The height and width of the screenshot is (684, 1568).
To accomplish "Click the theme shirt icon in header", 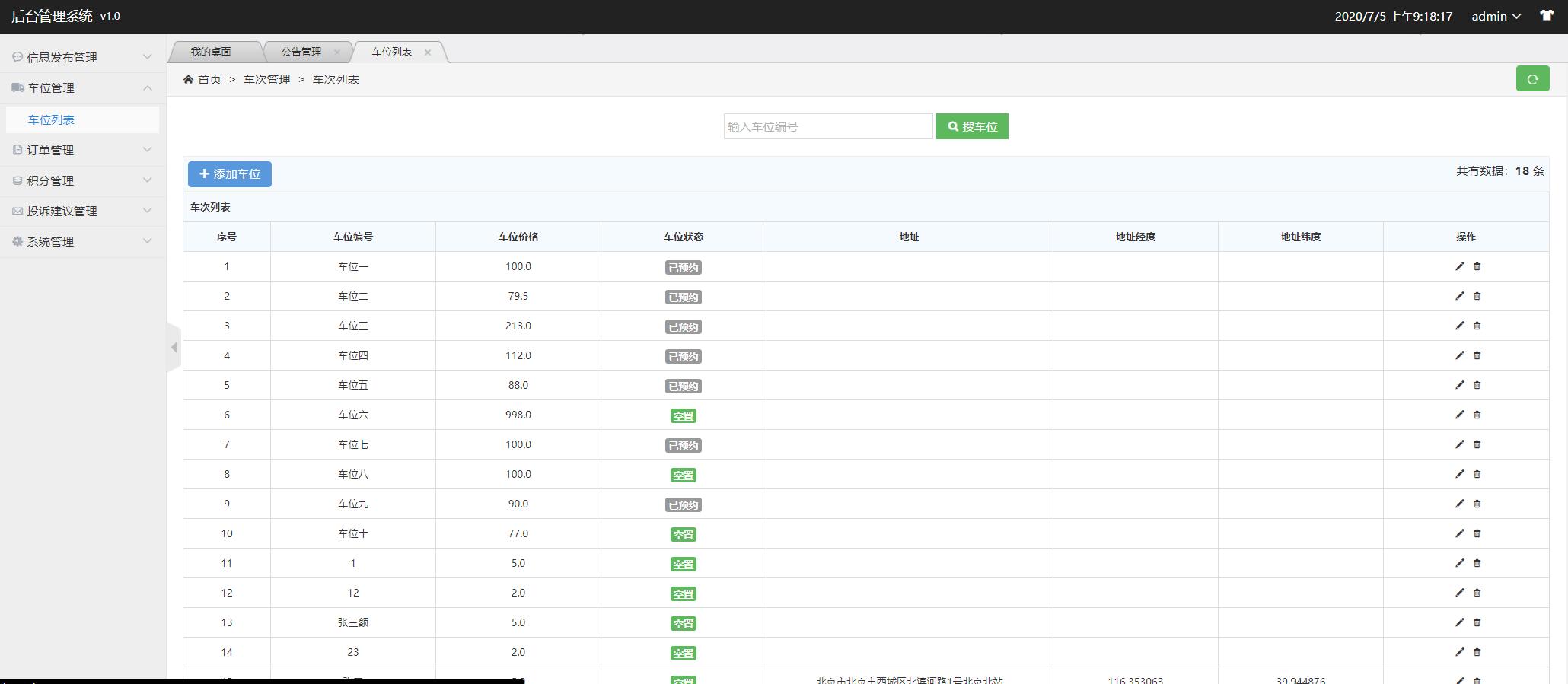I will click(1546, 16).
